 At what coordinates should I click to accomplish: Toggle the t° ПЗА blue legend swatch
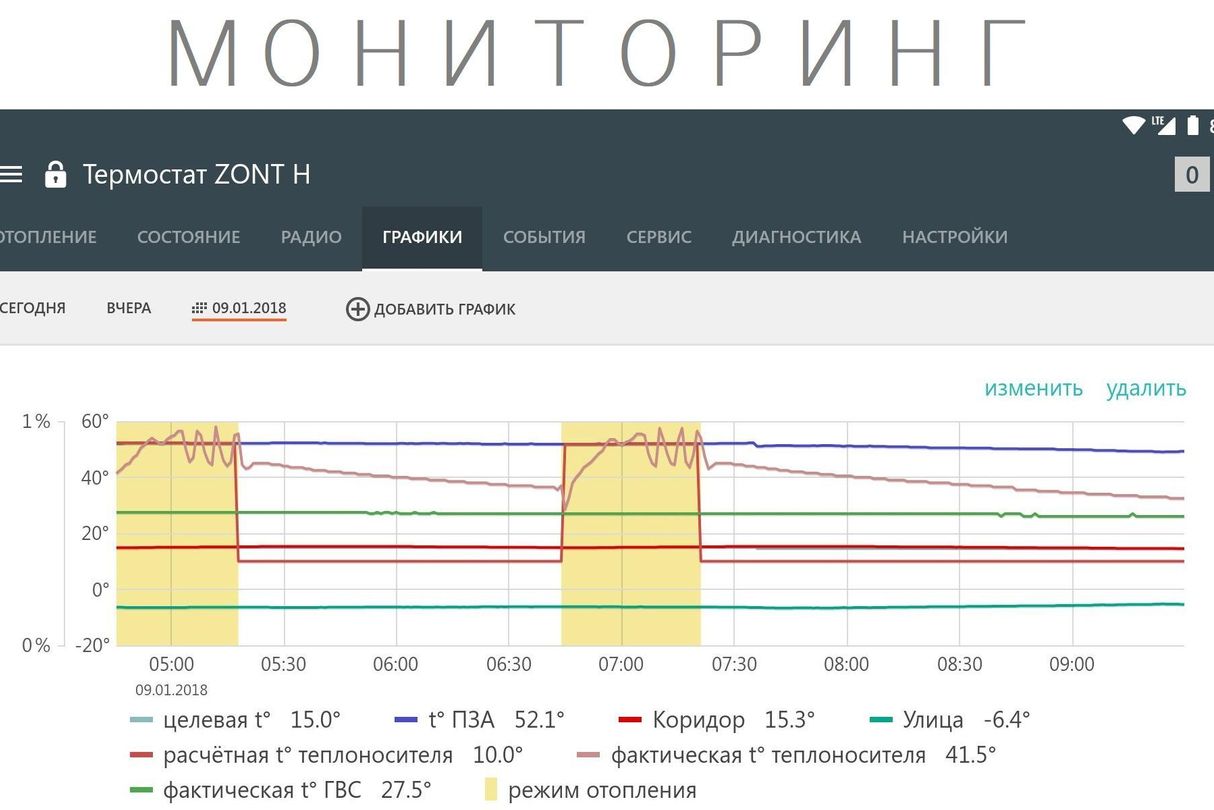click(407, 721)
